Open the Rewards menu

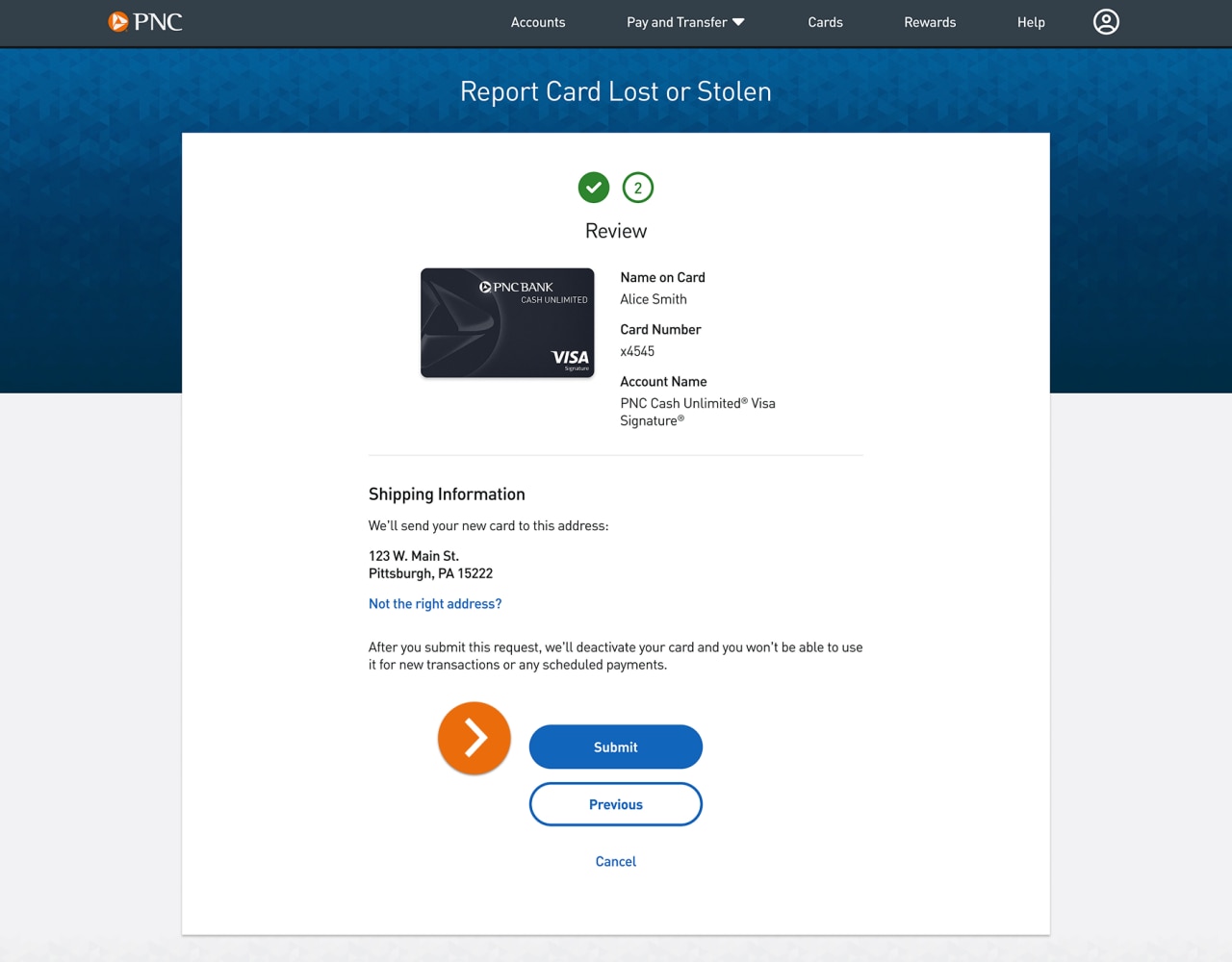(930, 22)
